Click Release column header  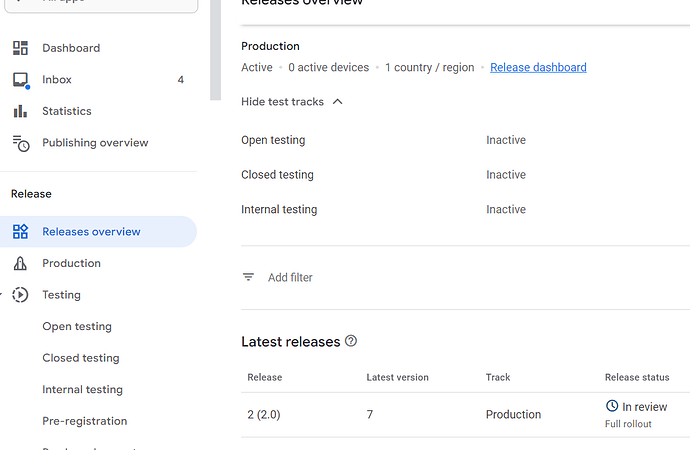click(264, 377)
